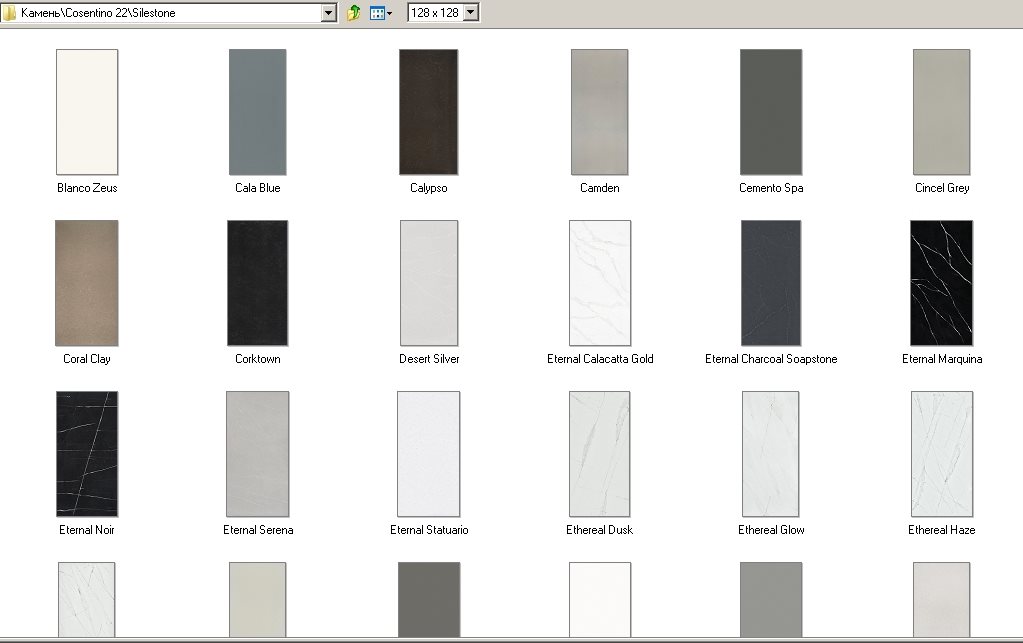Image resolution: width=1023 pixels, height=643 pixels.
Task: Click the Silestone path text field
Action: (x=168, y=12)
